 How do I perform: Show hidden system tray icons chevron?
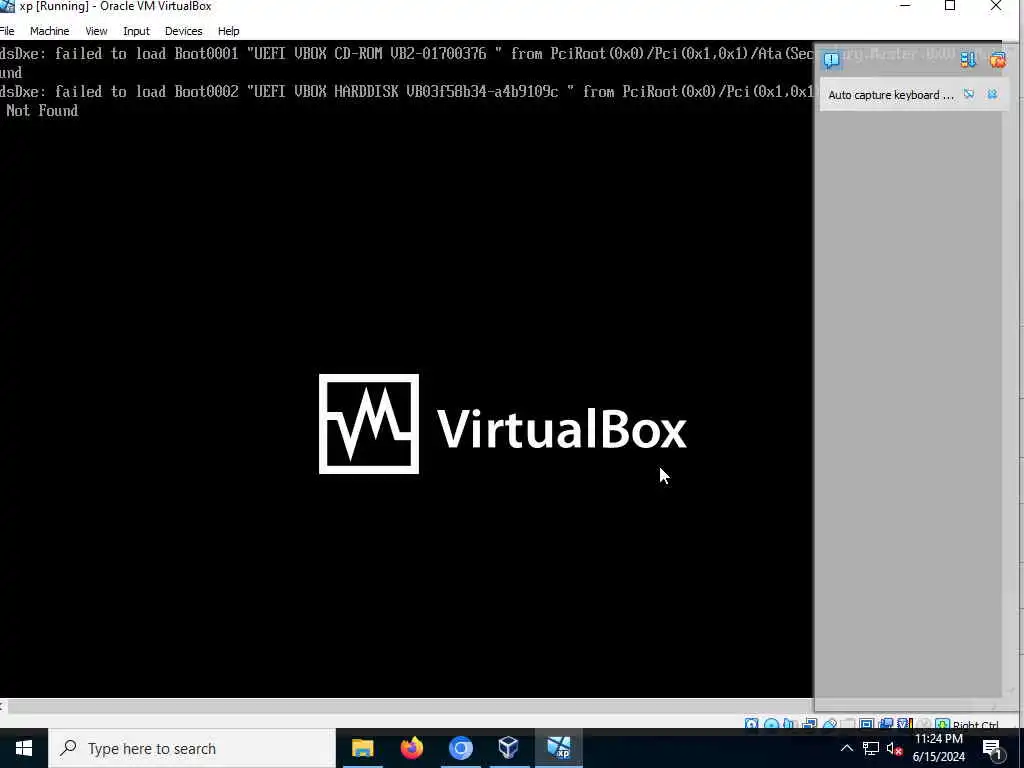pyautogui.click(x=846, y=748)
